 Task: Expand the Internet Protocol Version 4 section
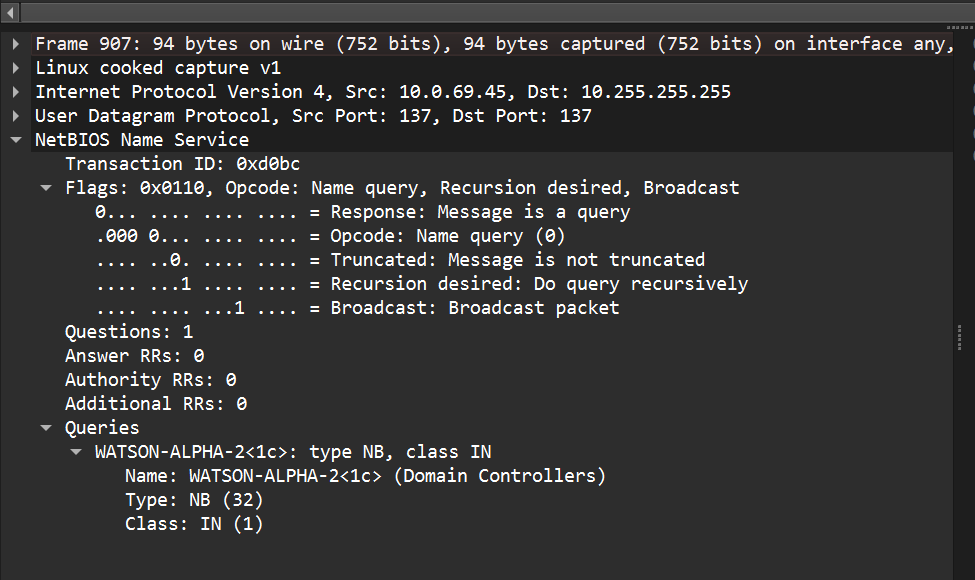tap(16, 92)
